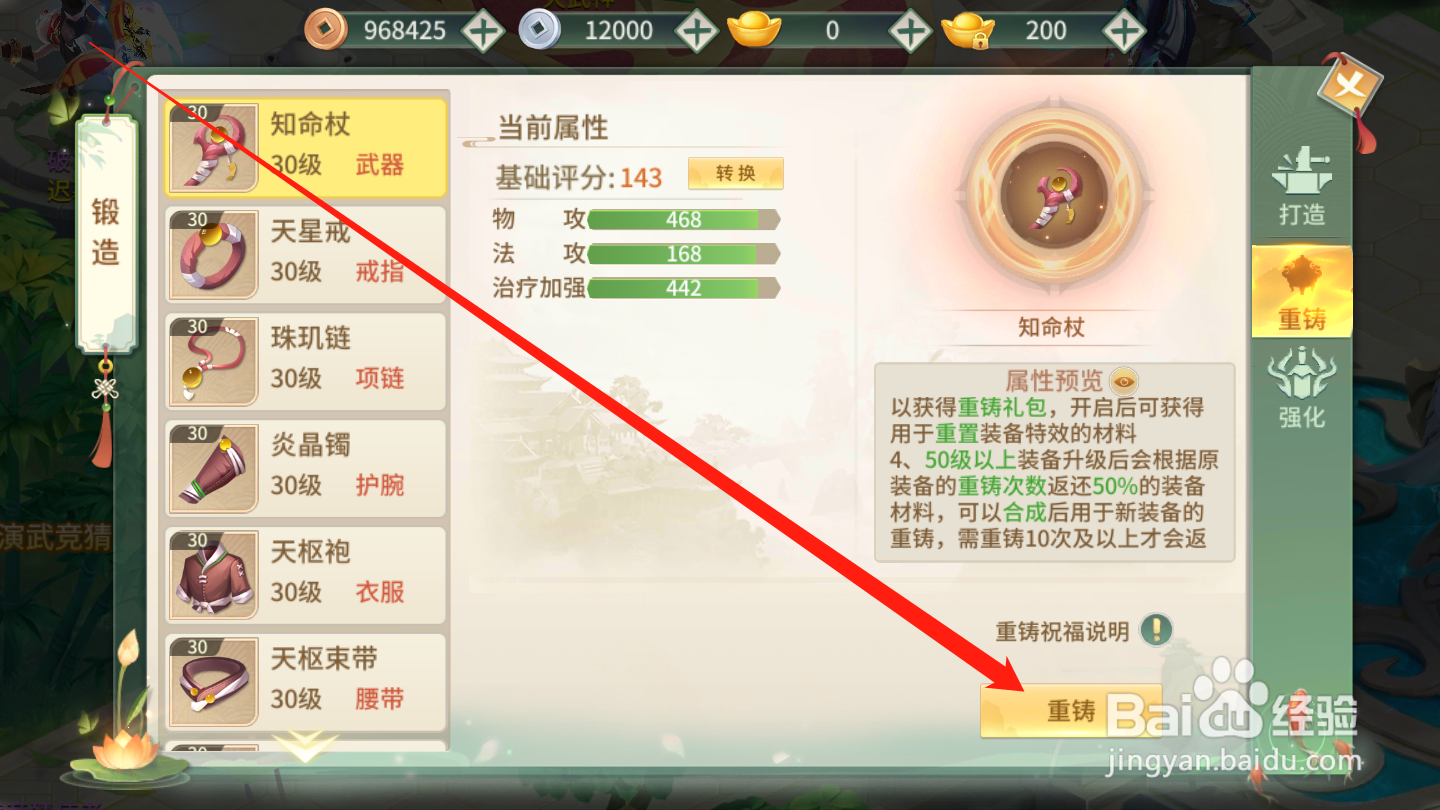Select the 炎晶镯 bracer item
Image resolution: width=1440 pixels, height=810 pixels.
pos(305,467)
